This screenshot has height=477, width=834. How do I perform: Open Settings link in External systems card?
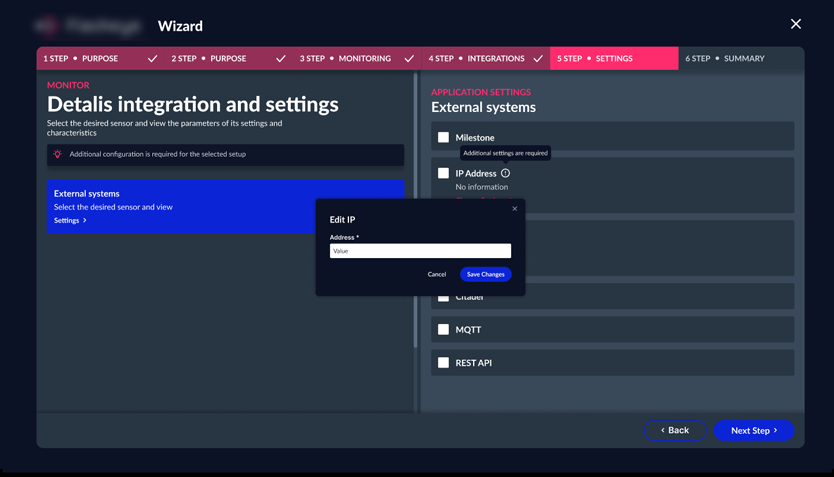point(70,220)
